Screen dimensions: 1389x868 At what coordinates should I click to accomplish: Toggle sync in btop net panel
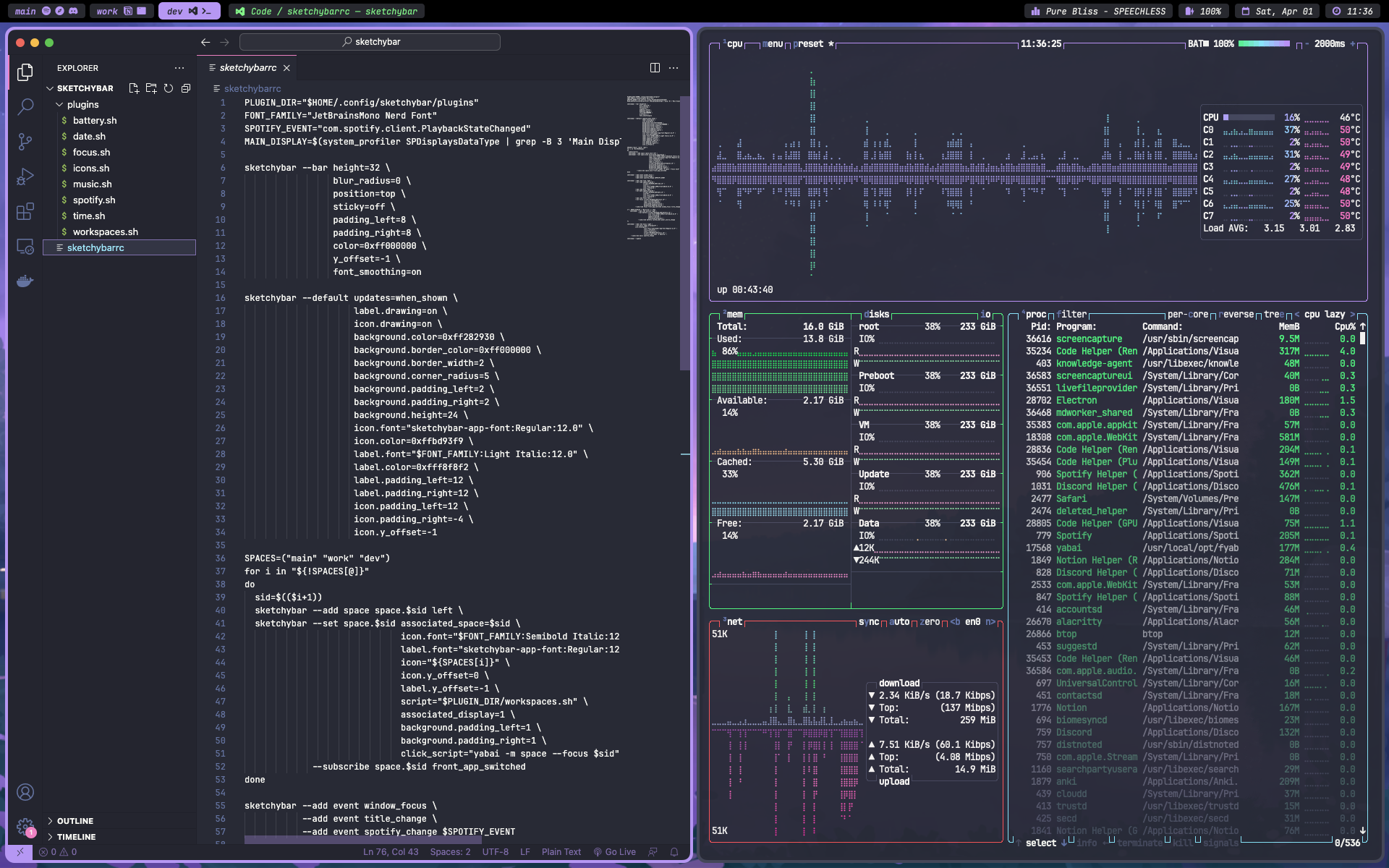868,622
